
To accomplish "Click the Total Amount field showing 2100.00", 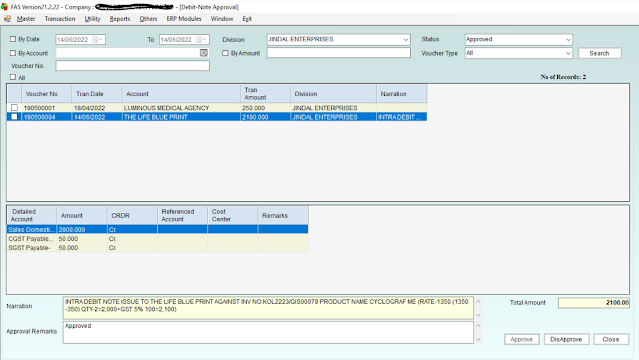I will [593, 303].
